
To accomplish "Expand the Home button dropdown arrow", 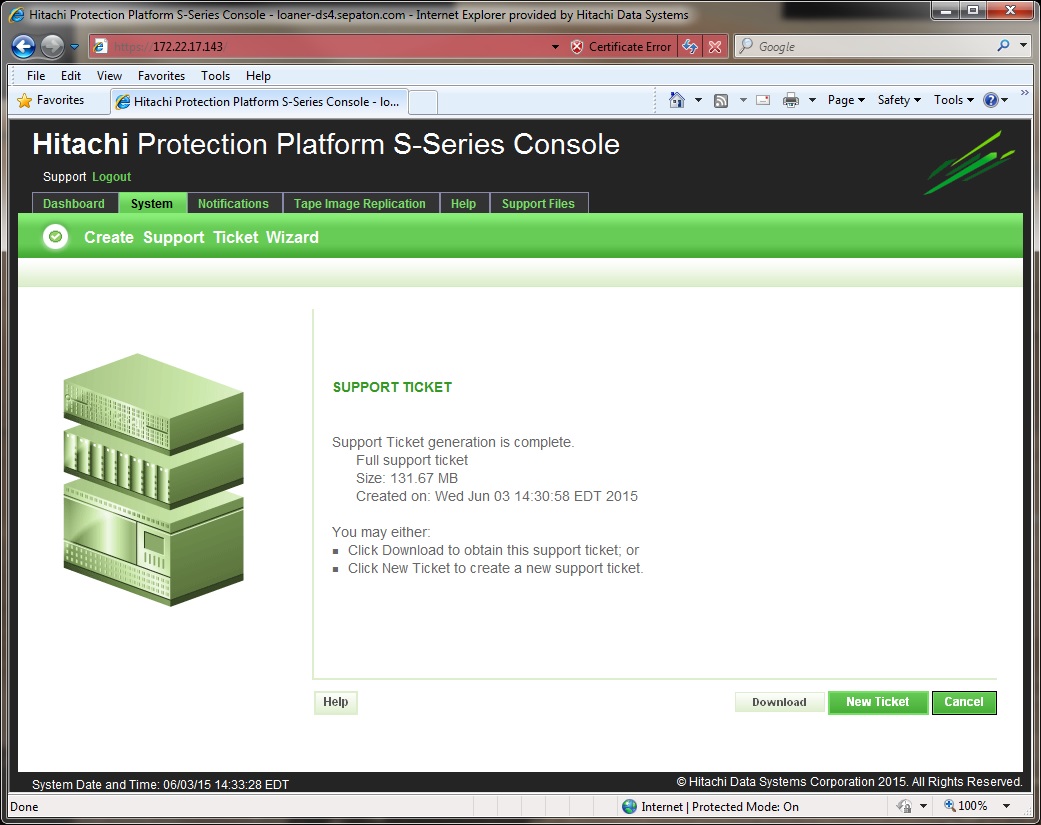I will coord(698,100).
